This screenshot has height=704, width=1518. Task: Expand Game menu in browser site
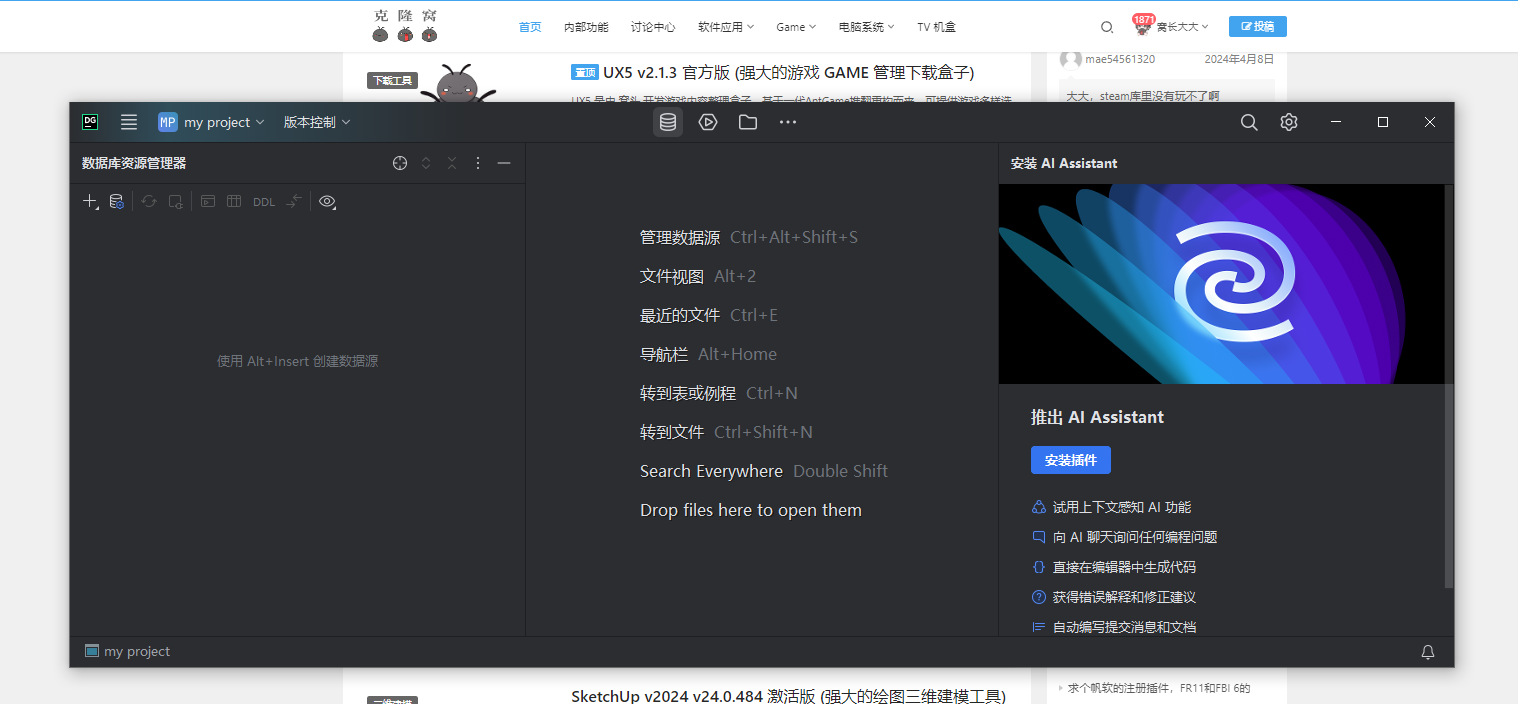(x=796, y=27)
